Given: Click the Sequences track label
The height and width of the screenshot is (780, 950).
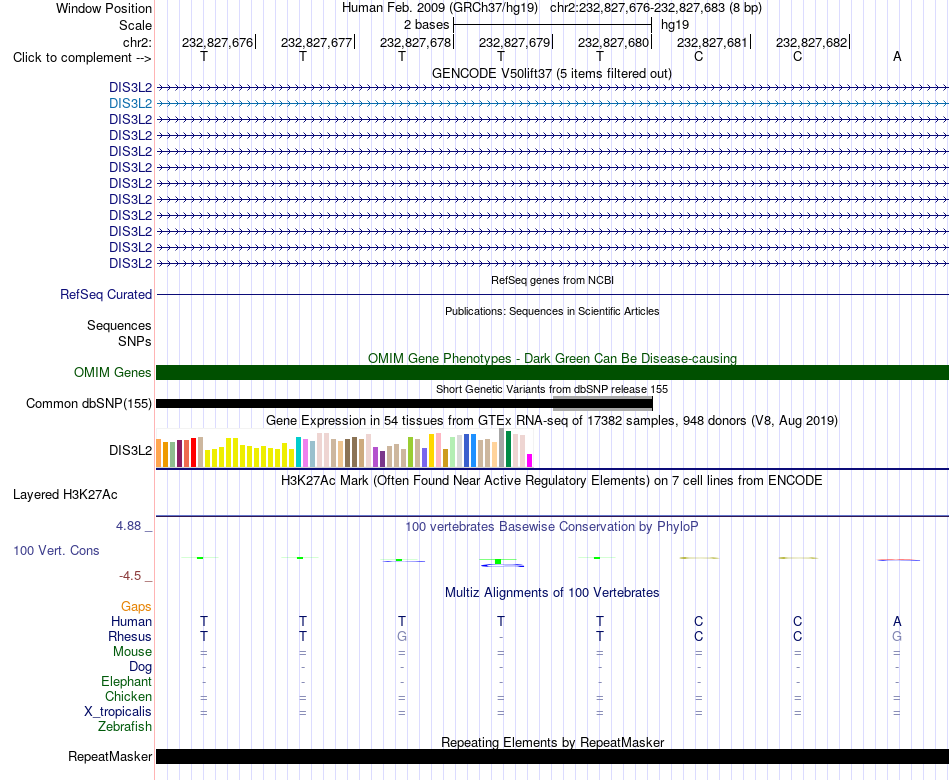Looking at the screenshot, I should tap(119, 325).
